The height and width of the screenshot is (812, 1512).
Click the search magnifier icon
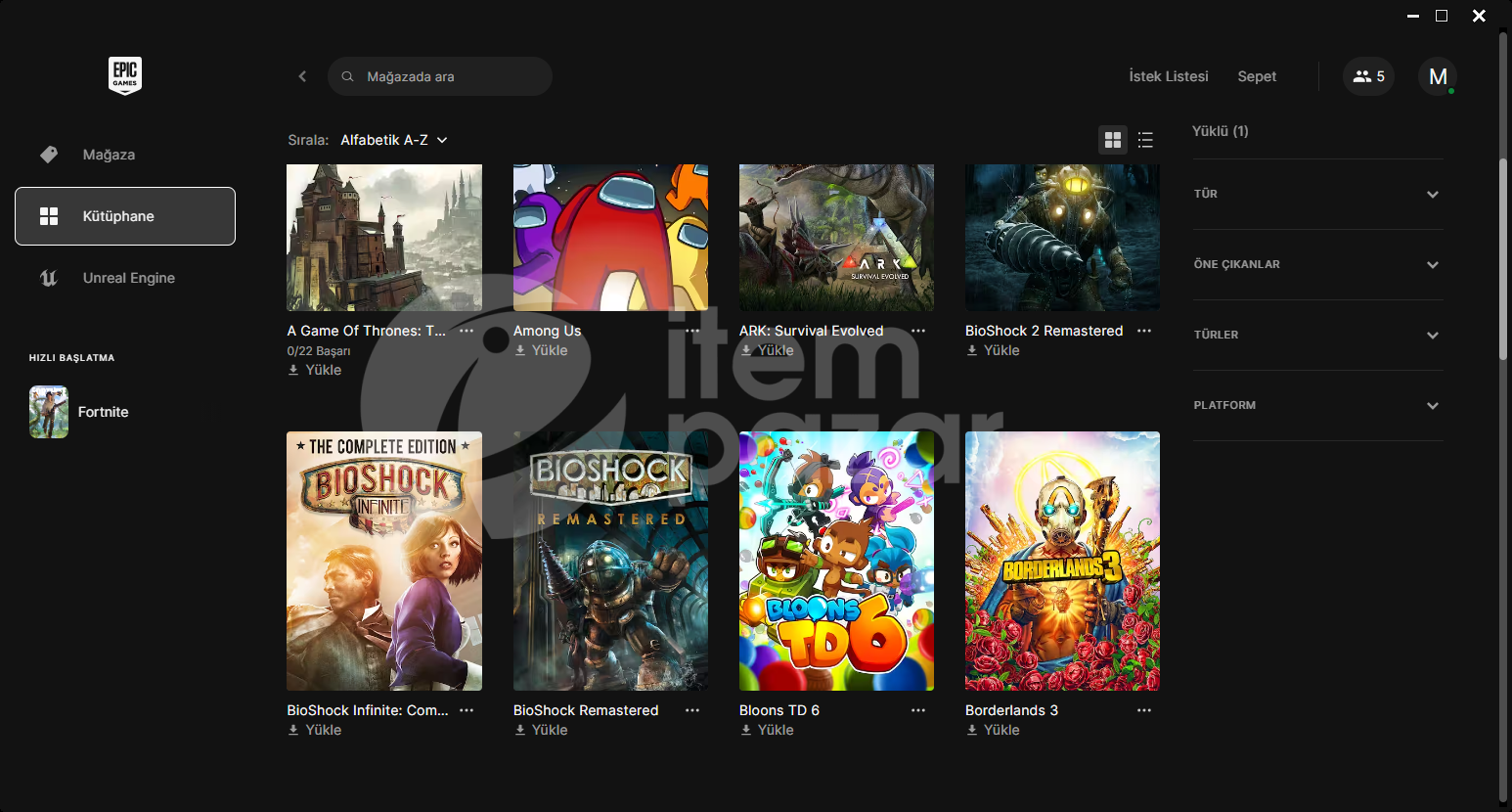[347, 76]
